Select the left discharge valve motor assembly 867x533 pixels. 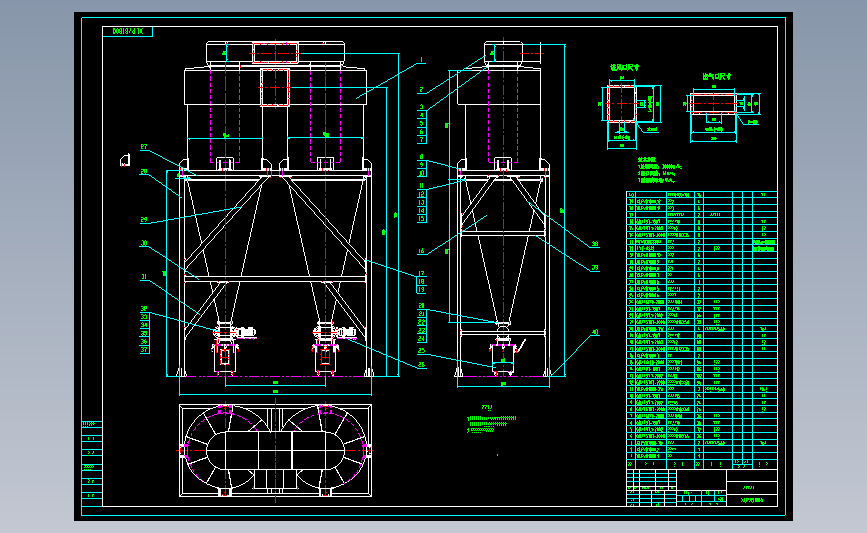tap(234, 332)
